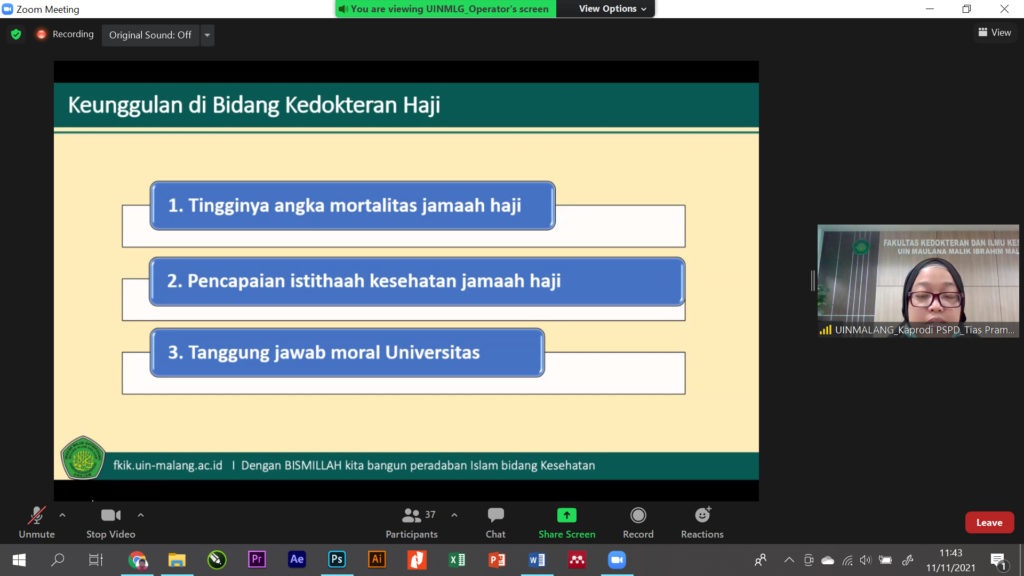
Task: Open the Participants list
Action: click(412, 522)
